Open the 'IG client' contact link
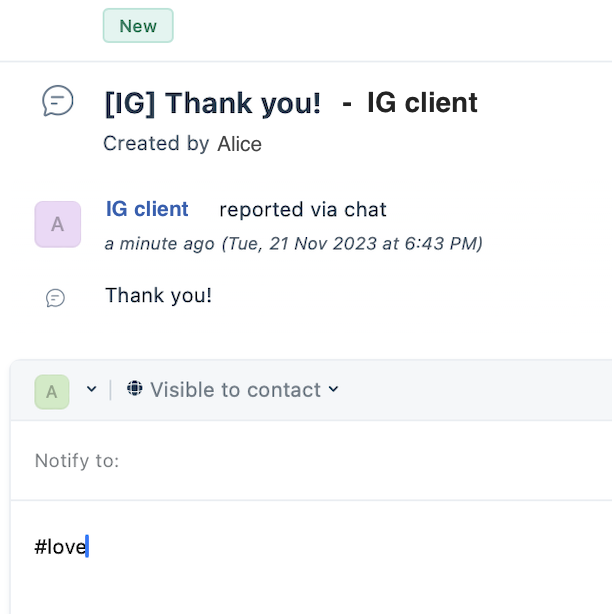The width and height of the screenshot is (612, 614). coord(147,209)
